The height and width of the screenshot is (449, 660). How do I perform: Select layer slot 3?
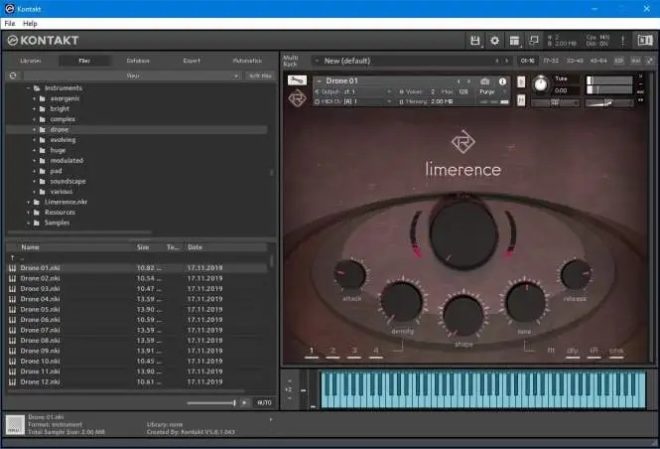tap(354, 352)
